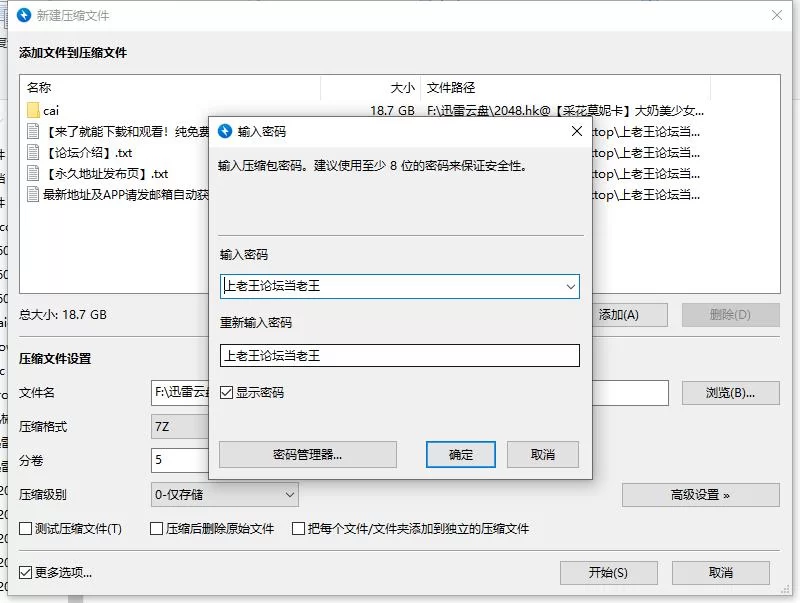
Task: Select the cai folder icon
Action: point(33,110)
